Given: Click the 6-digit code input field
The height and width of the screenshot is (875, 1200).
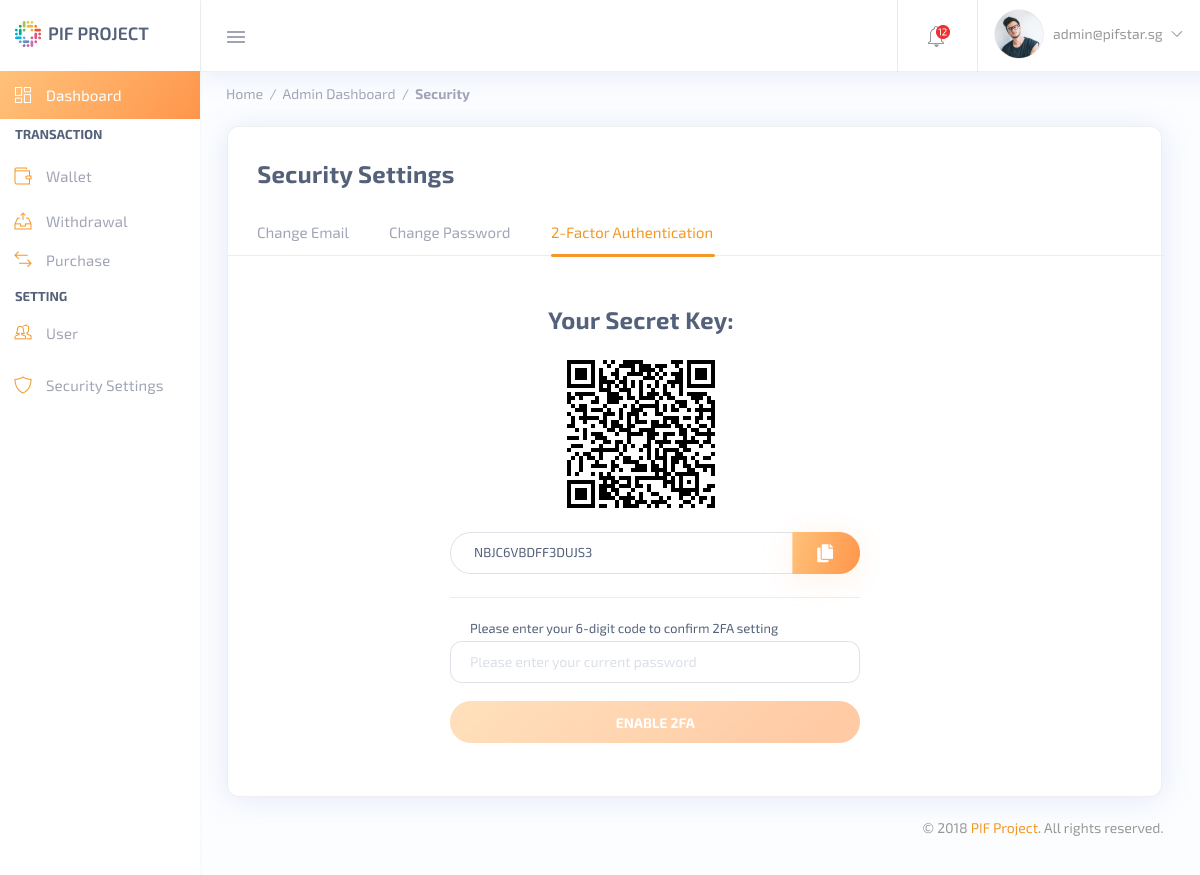Looking at the screenshot, I should click(655, 662).
